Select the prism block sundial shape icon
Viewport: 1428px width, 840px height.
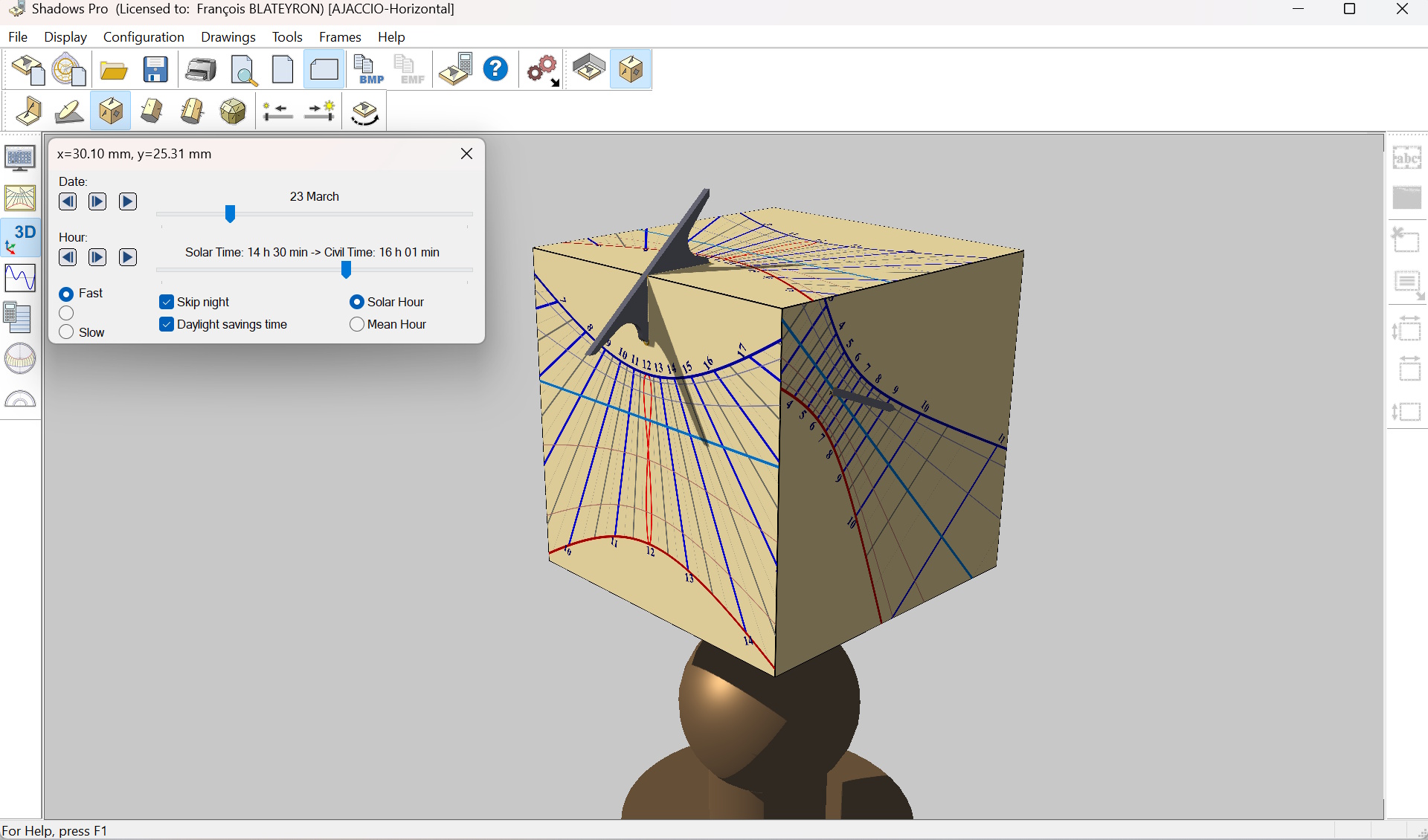[x=152, y=112]
